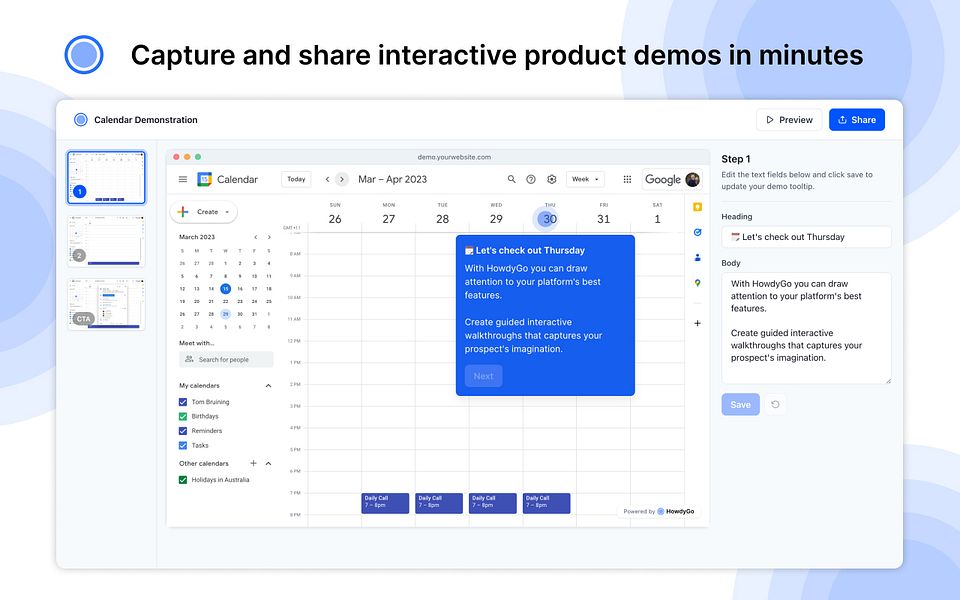This screenshot has width=960, height=600.
Task: Open the Google apps grid icon
Action: pos(627,179)
